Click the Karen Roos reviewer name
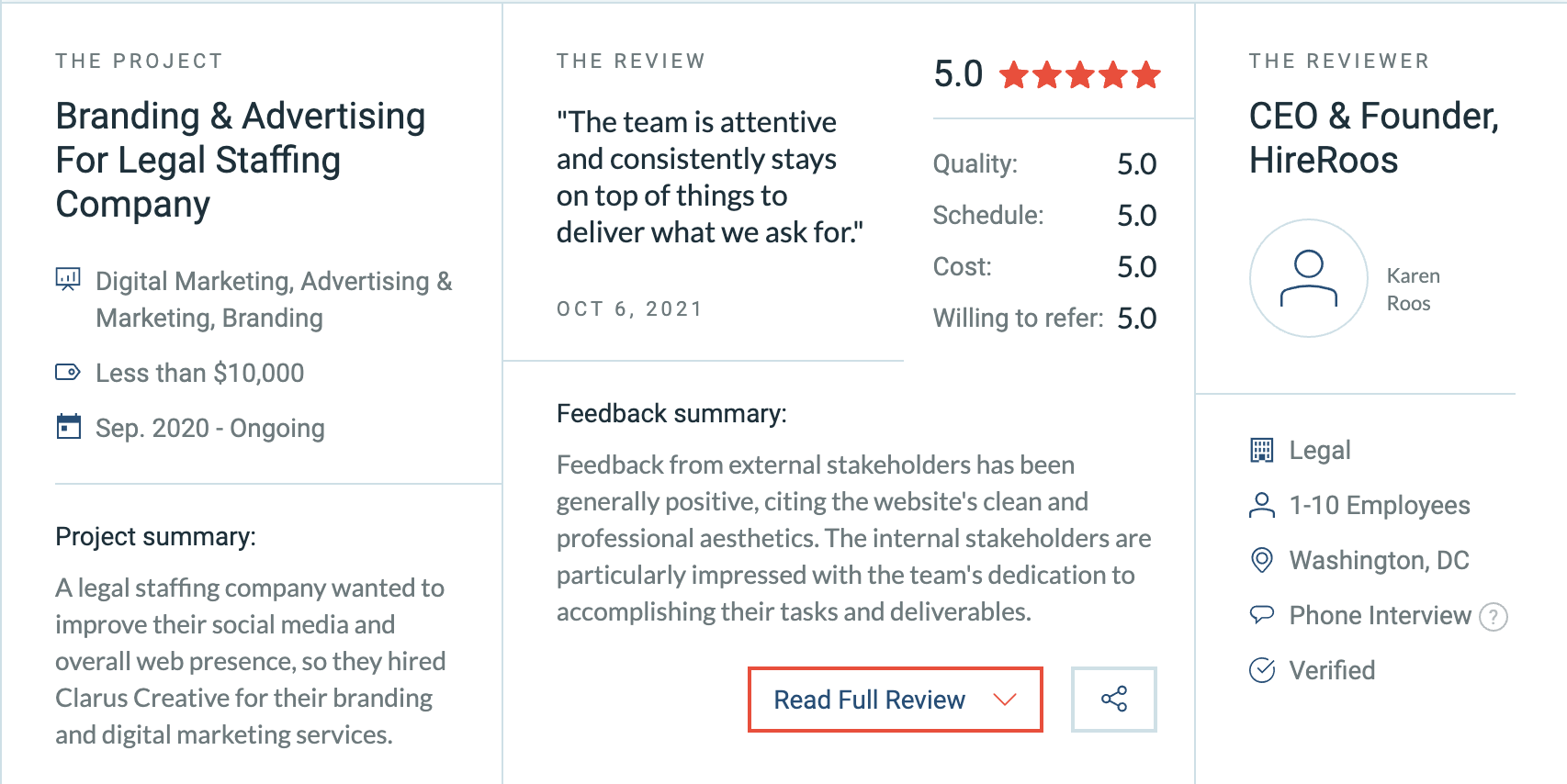This screenshot has height=784, width=1567. point(1414,289)
